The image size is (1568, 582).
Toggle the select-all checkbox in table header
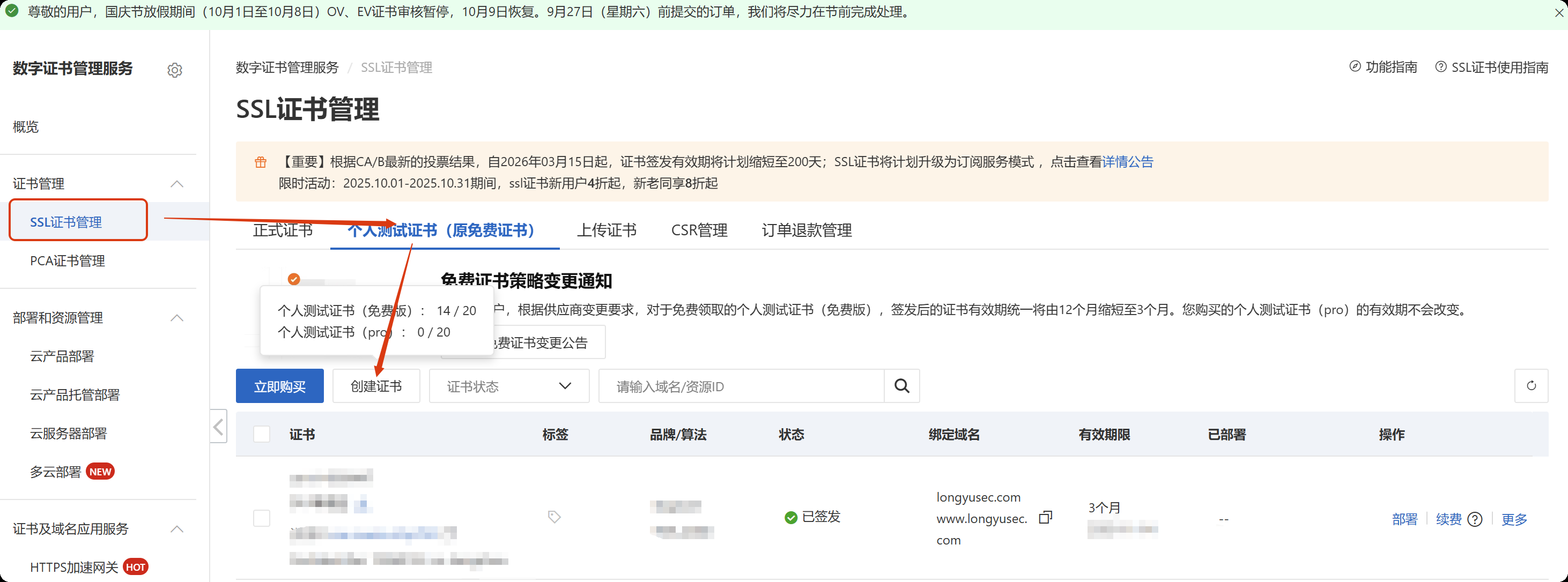[x=262, y=434]
